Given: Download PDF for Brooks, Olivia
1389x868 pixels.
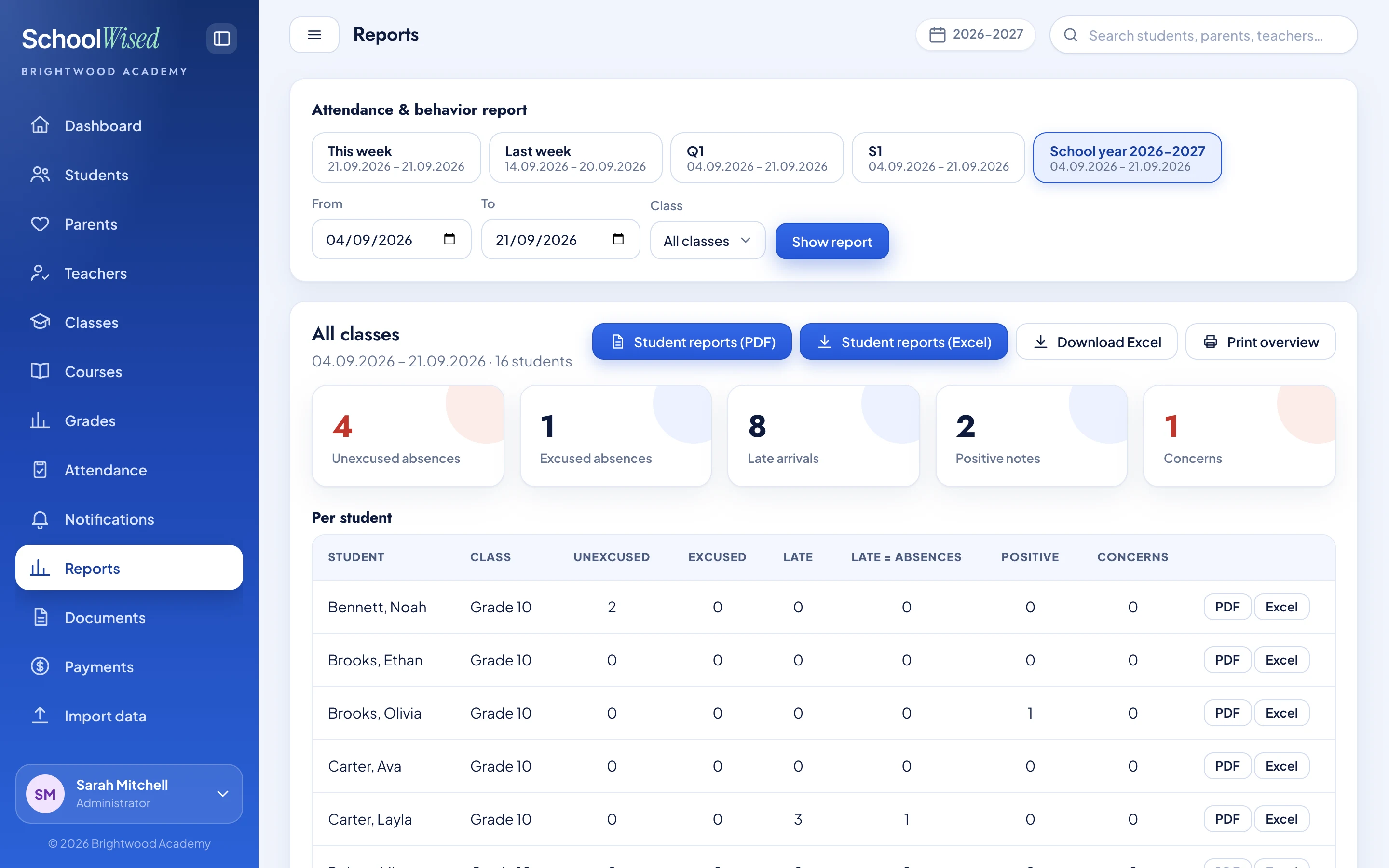Looking at the screenshot, I should [1227, 713].
